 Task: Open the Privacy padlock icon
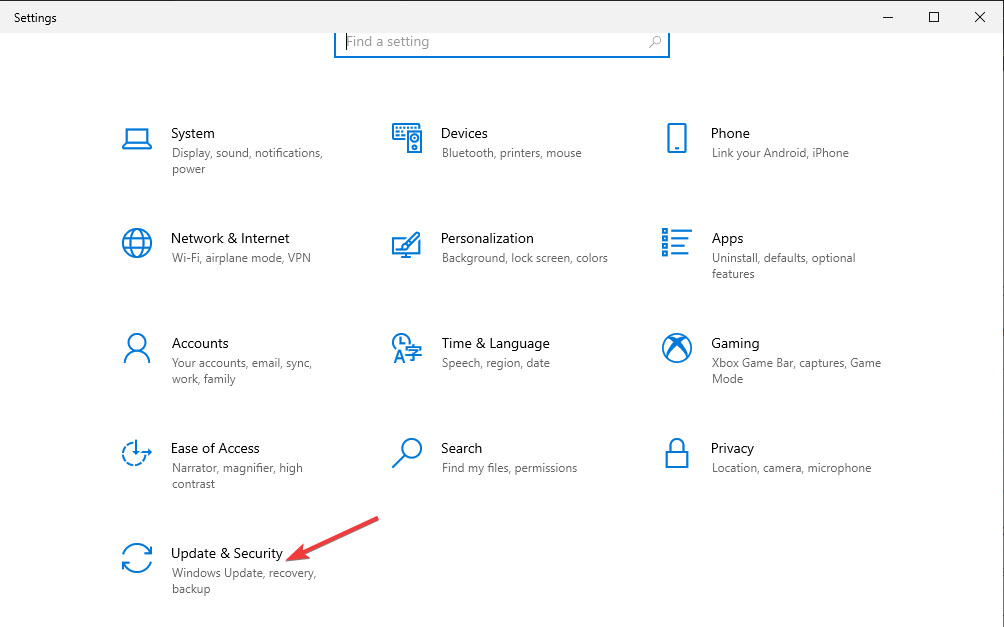pos(677,453)
